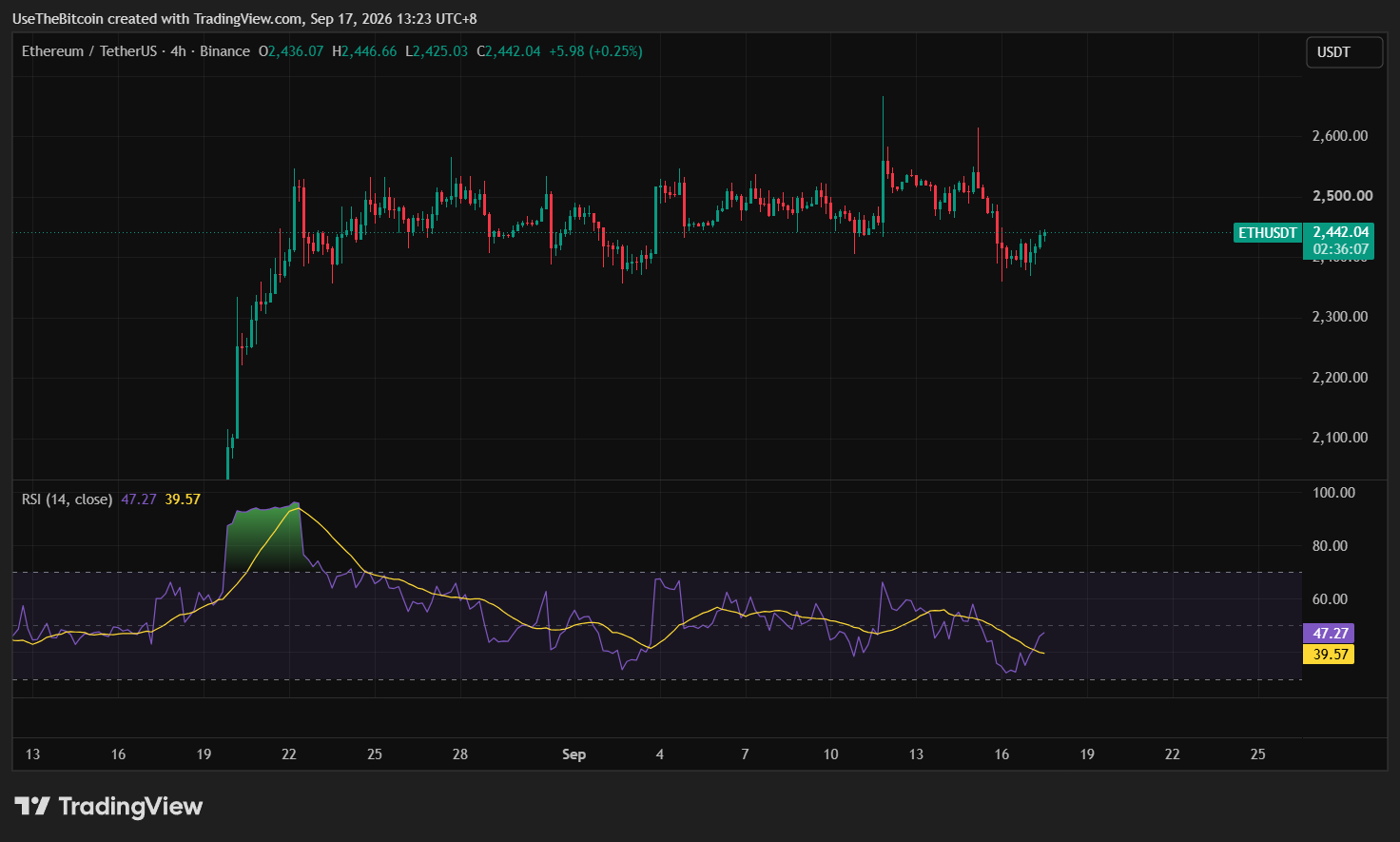Click the Binance exchange label
Image resolution: width=1400 pixels, height=842 pixels.
click(x=225, y=51)
